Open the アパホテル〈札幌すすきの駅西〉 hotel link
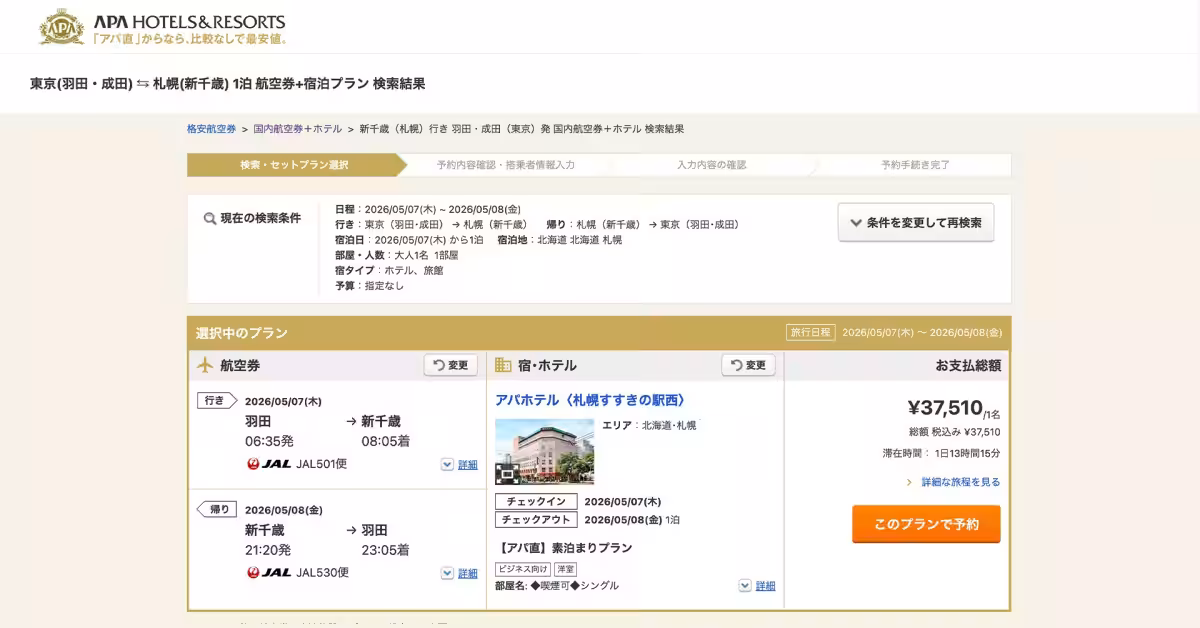The image size is (1200, 628). coord(590,400)
